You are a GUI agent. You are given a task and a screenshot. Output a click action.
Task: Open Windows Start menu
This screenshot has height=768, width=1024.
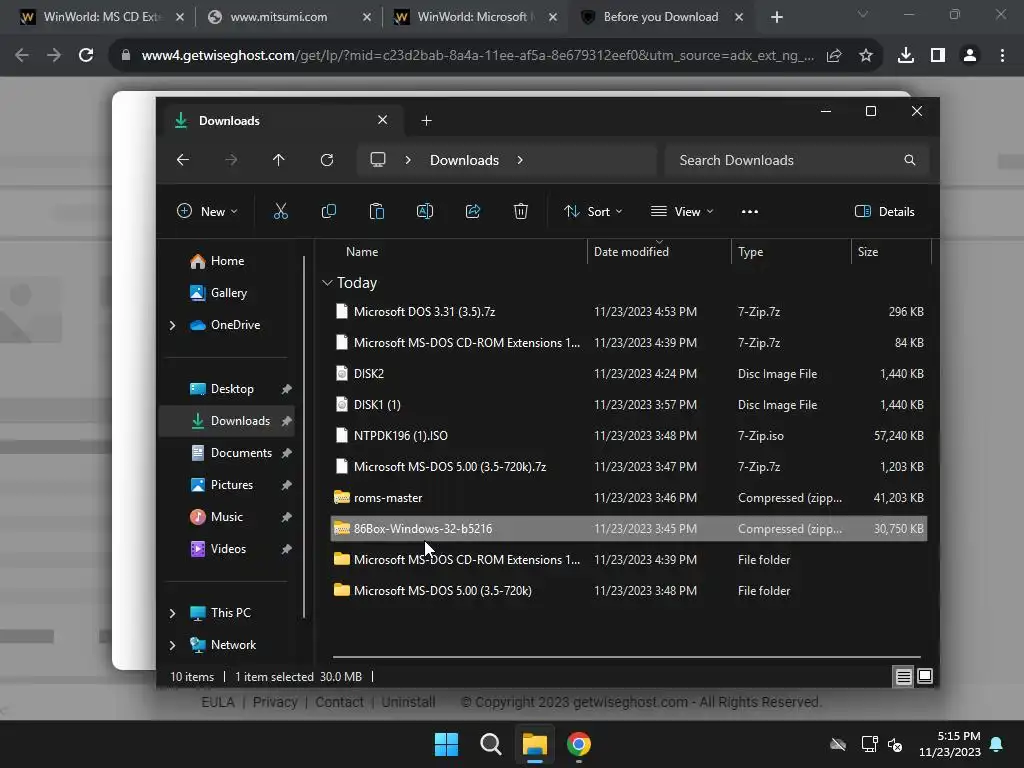click(x=447, y=744)
